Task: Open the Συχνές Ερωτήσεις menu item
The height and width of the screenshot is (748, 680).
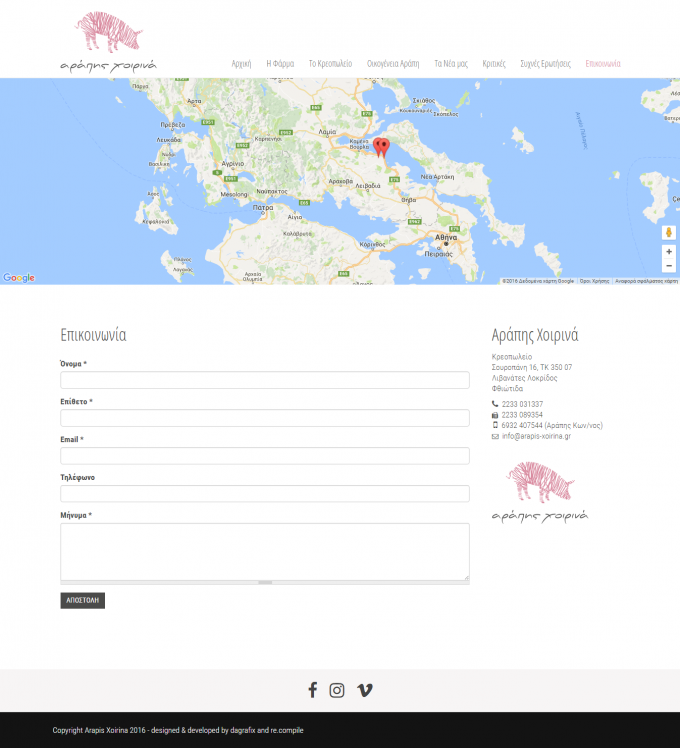Action: click(545, 63)
